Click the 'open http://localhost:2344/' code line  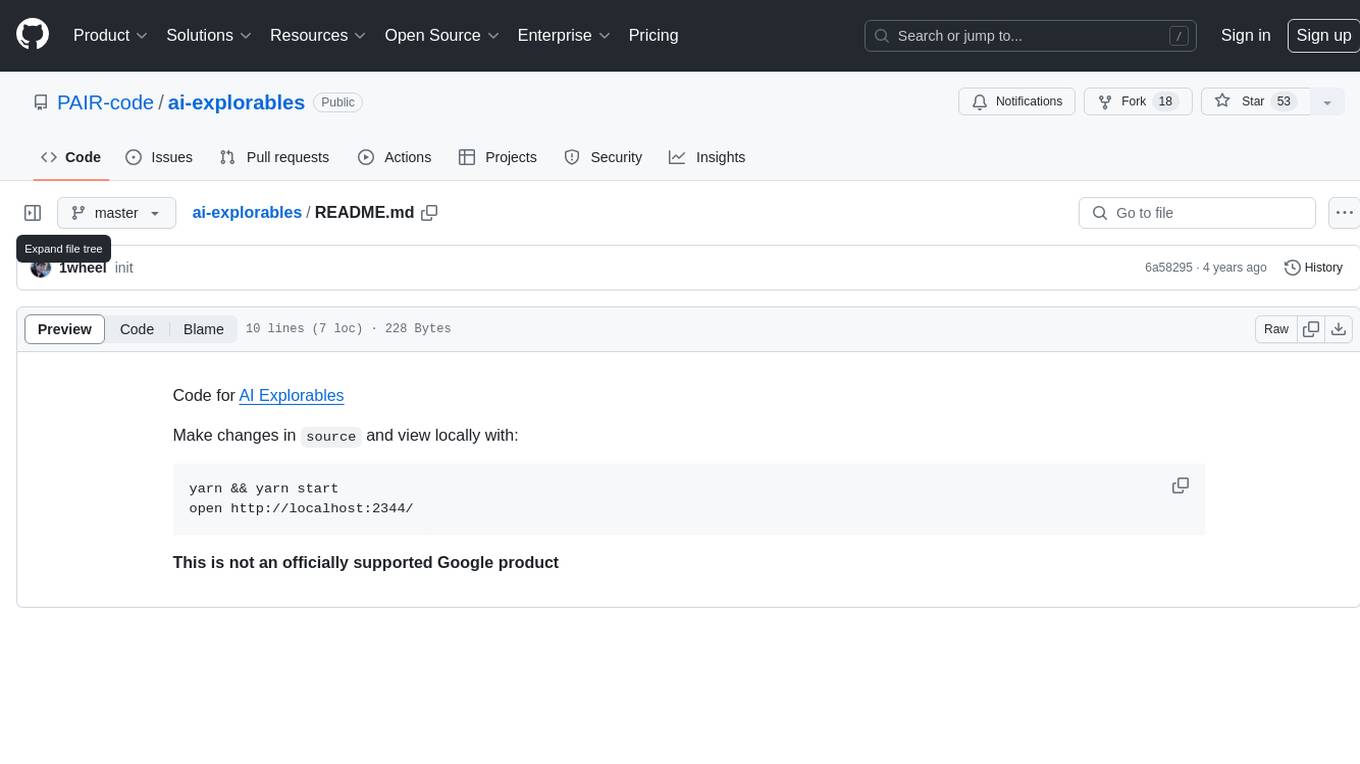pyautogui.click(x=301, y=508)
